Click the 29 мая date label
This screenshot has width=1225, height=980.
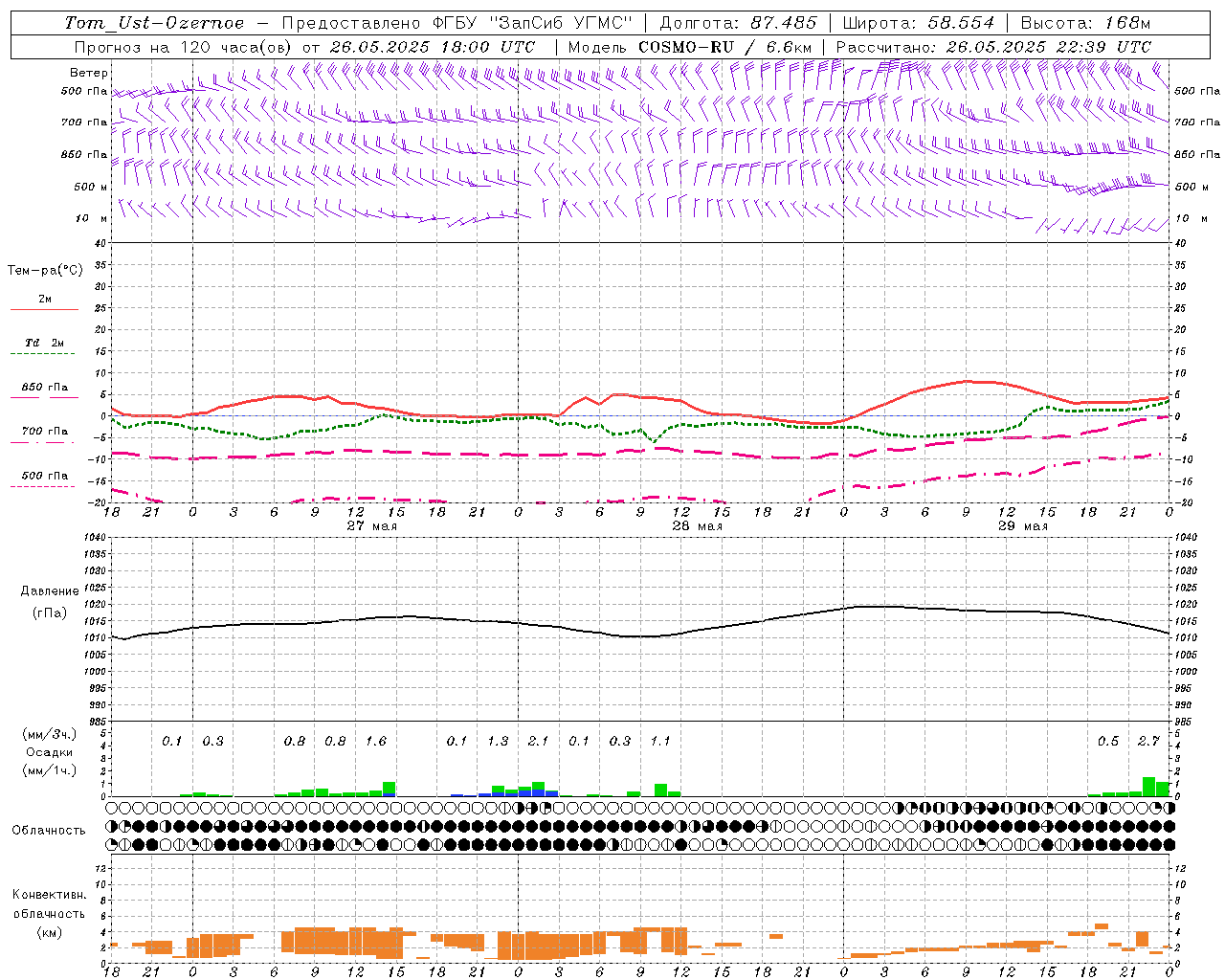click(x=1023, y=525)
